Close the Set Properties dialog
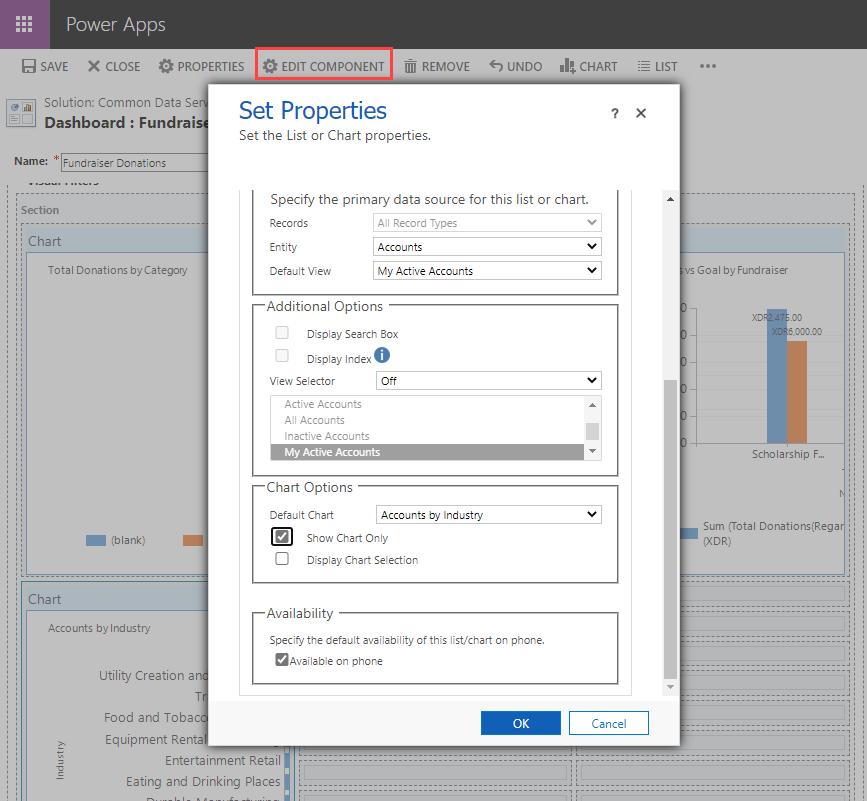The height and width of the screenshot is (801, 867). [641, 113]
